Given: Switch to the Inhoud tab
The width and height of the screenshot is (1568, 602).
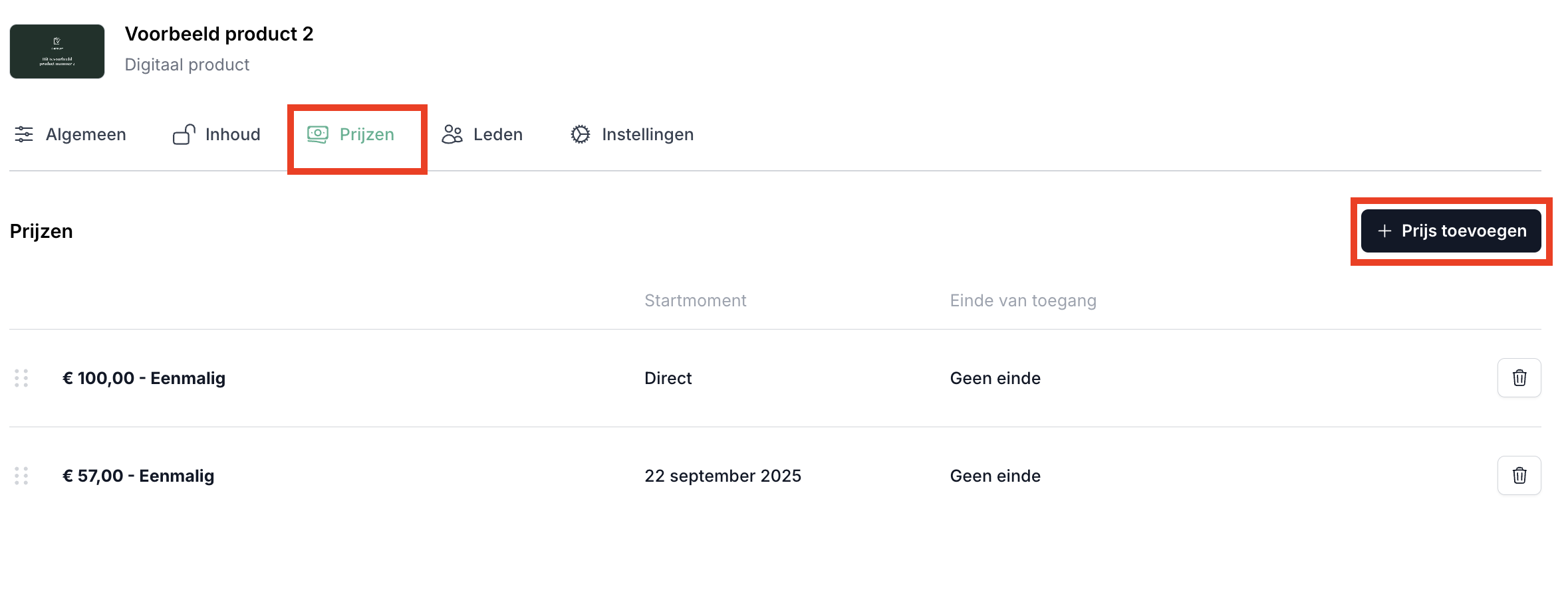Looking at the screenshot, I should (232, 134).
